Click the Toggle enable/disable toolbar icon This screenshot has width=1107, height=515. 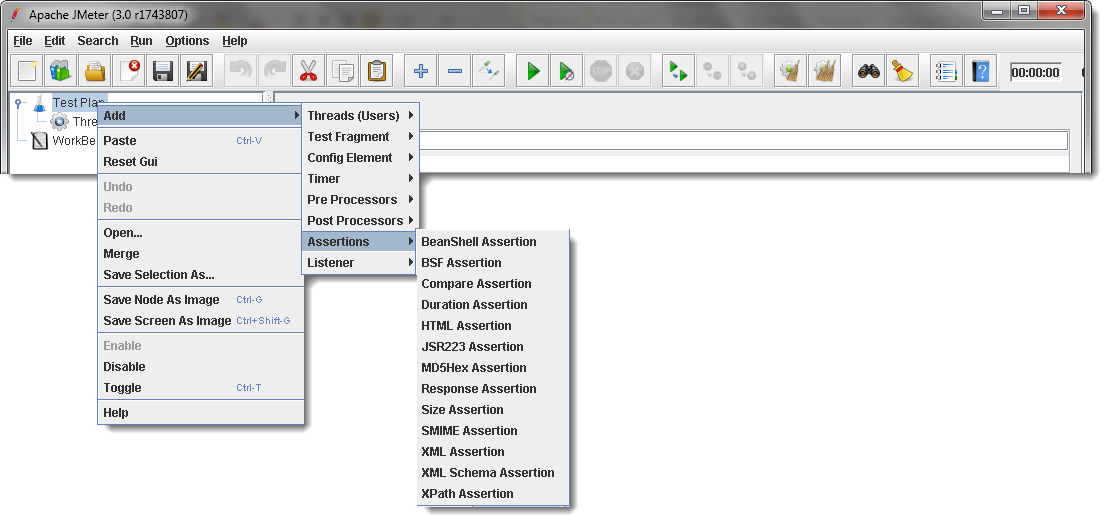point(489,71)
